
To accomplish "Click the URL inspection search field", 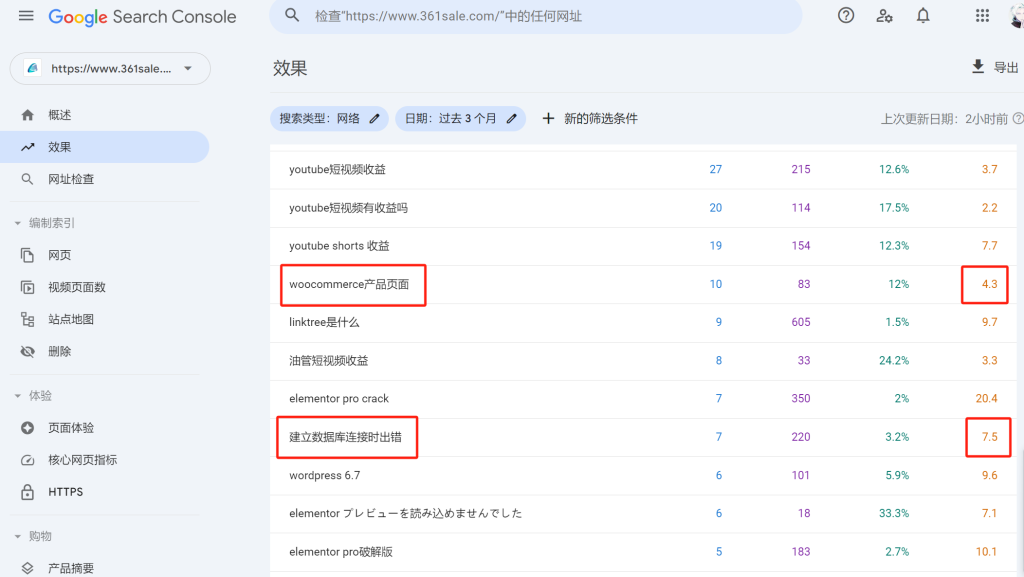I will (540, 17).
